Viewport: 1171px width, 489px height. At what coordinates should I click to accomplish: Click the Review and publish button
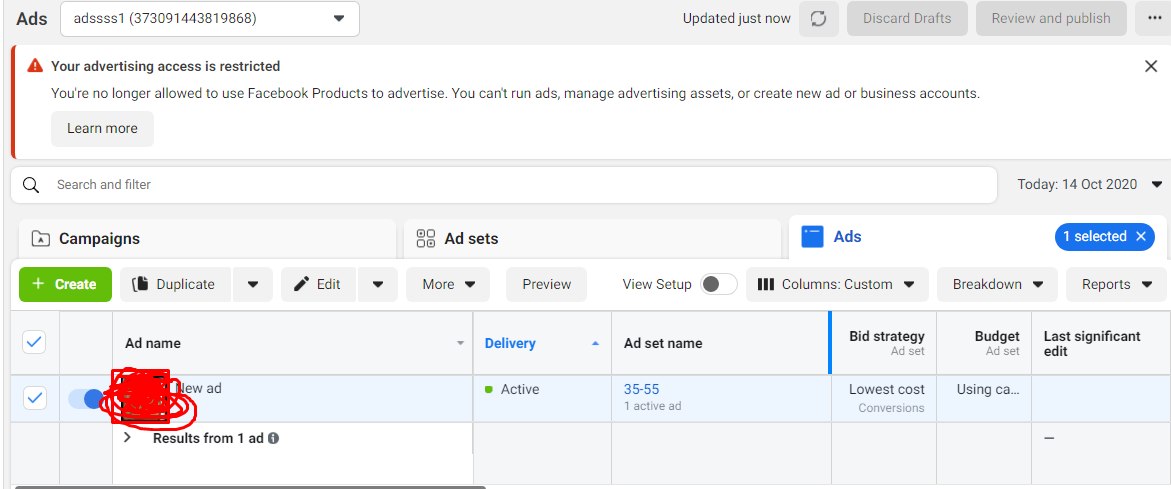[x=1051, y=19]
